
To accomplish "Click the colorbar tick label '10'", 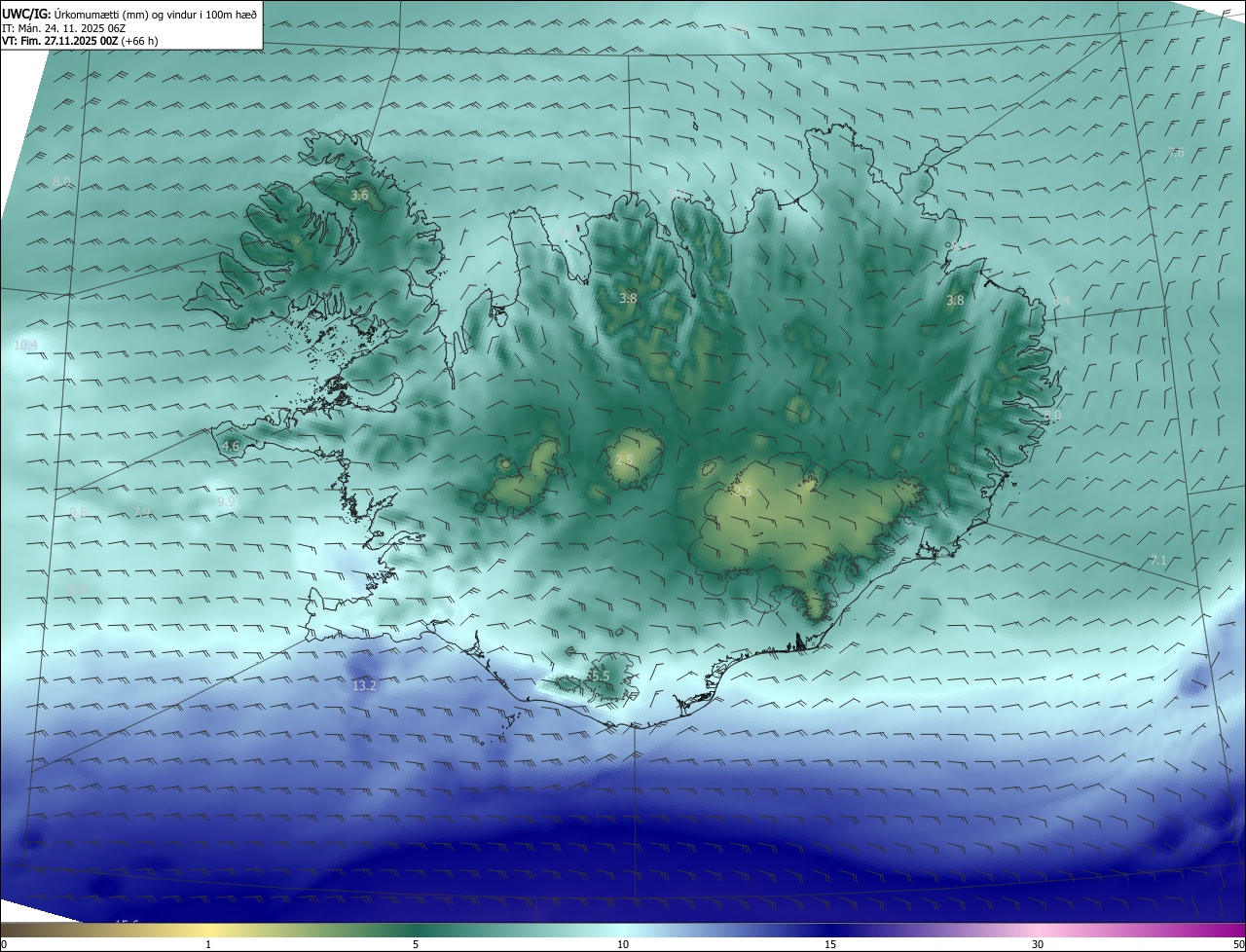I will 623,944.
